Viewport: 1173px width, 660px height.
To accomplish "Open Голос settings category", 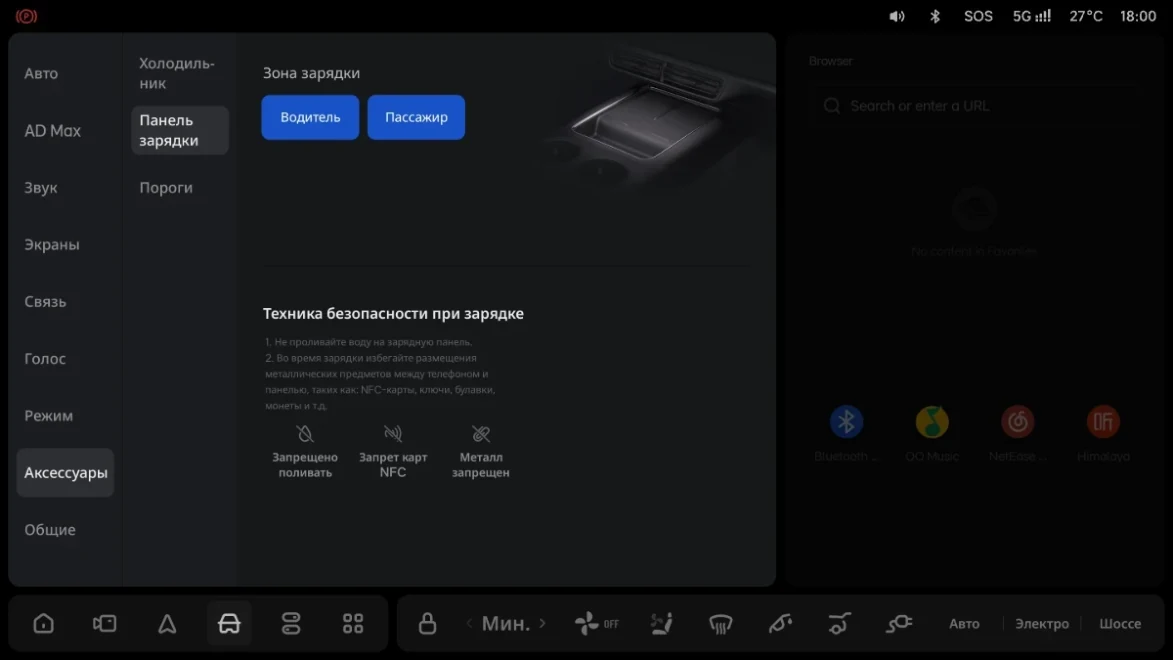I will pyautogui.click(x=45, y=358).
